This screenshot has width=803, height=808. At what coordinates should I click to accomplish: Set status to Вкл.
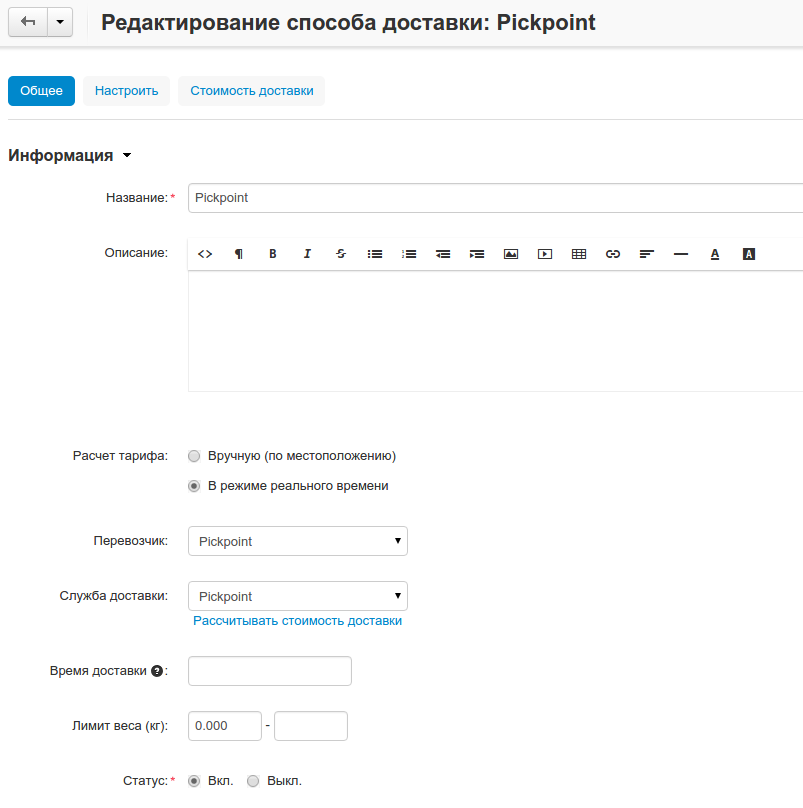[x=194, y=781]
